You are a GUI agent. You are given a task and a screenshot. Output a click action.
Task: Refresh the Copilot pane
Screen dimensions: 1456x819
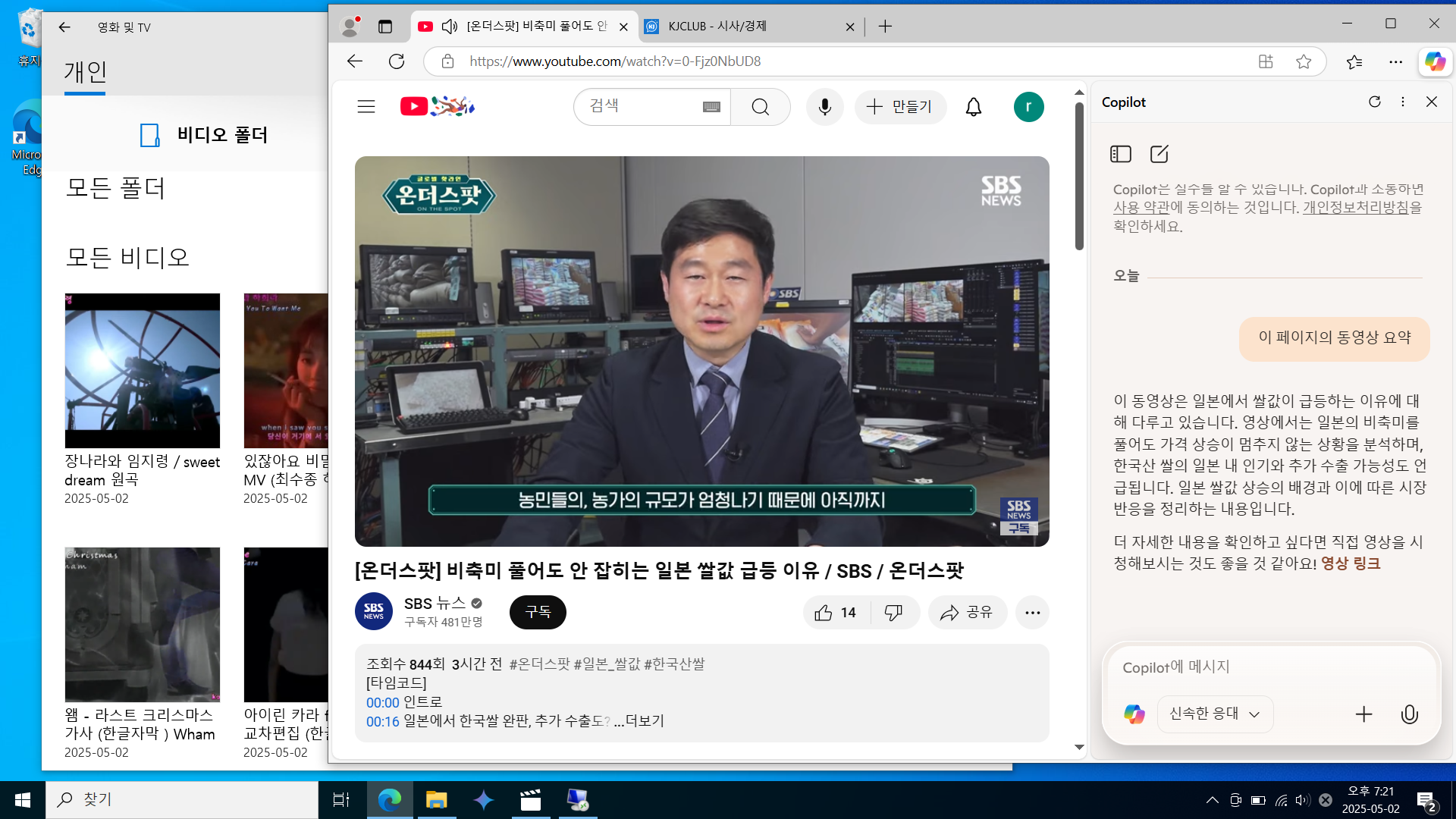pyautogui.click(x=1374, y=102)
